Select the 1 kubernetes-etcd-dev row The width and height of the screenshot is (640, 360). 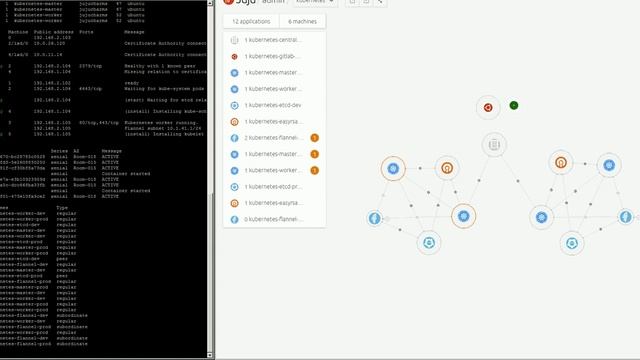click(274, 105)
